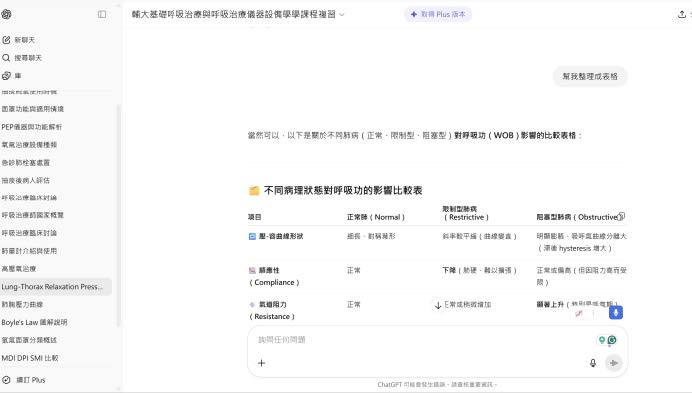
Task: Open the PEP儀器與功能解析 chat
Action: (x=32, y=127)
